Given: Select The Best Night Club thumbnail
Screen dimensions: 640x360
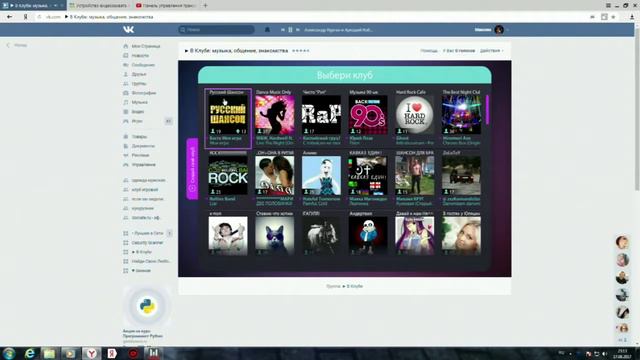Looking at the screenshot, I should point(461,115).
